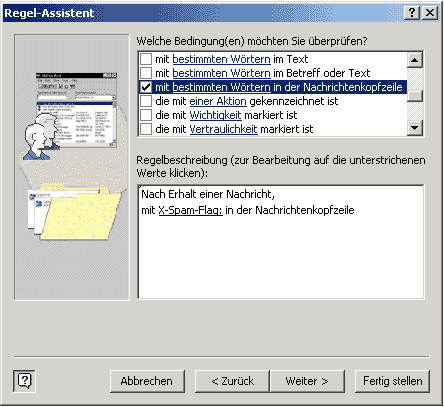This screenshot has width=444, height=407.
Task: Click scroll down arrow of conditions list
Action: coord(415,127)
